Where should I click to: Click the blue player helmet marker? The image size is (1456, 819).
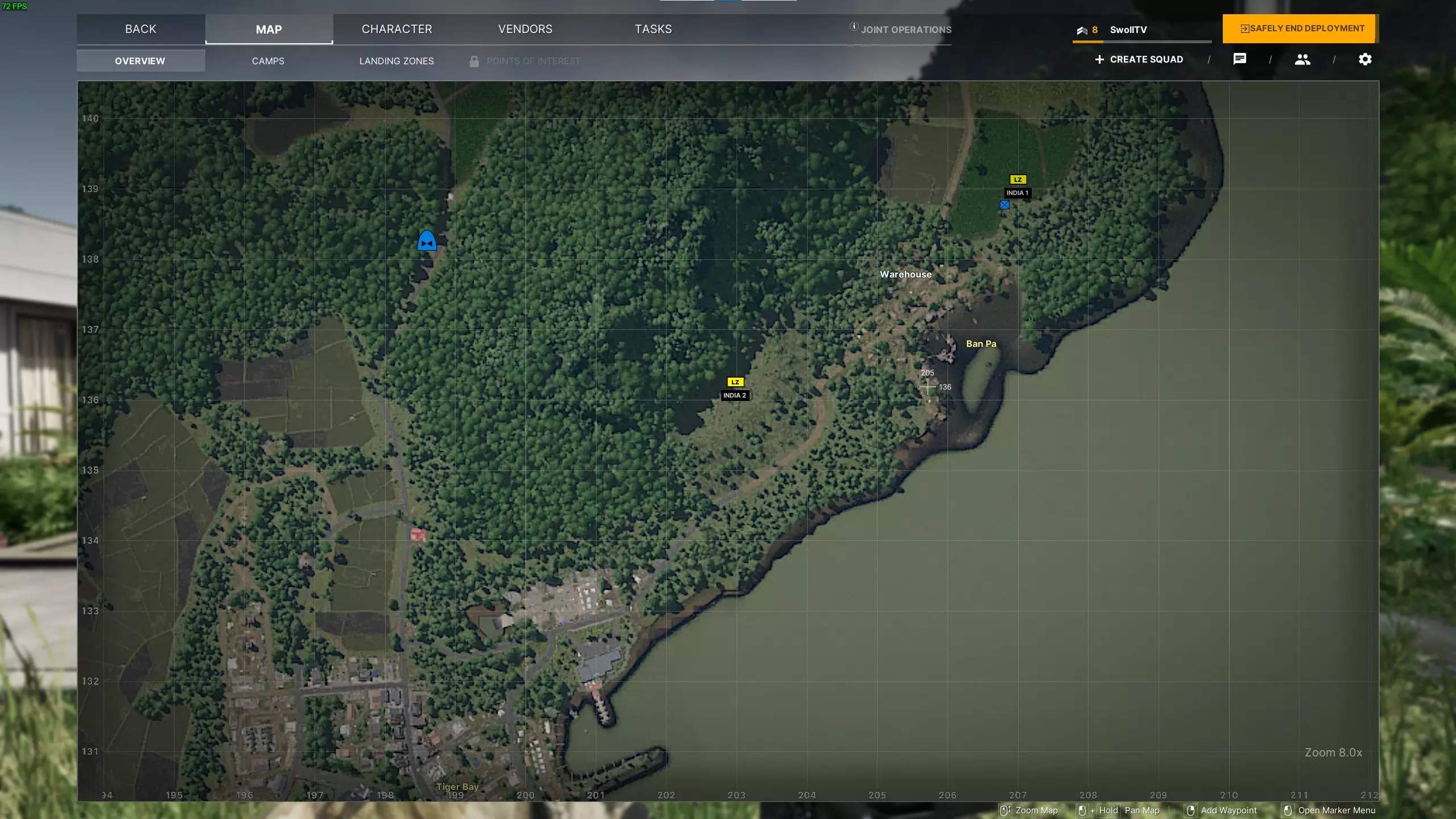point(427,241)
